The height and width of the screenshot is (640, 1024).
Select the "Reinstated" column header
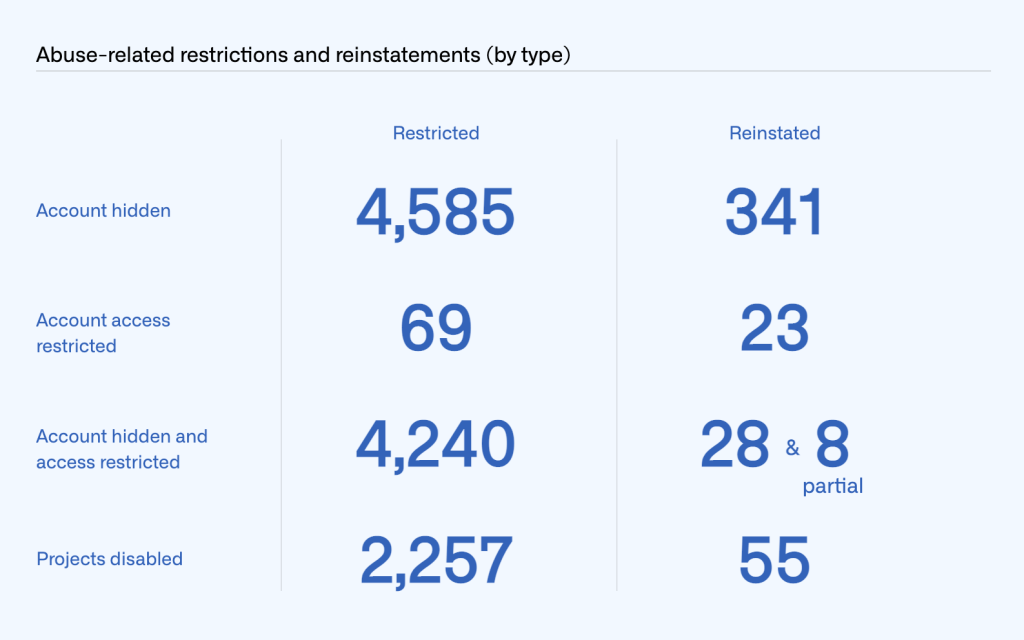(775, 133)
